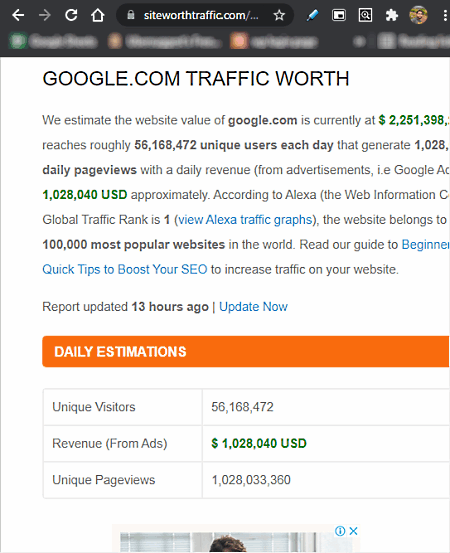
Task: Go to the browser home page
Action: 98,15
